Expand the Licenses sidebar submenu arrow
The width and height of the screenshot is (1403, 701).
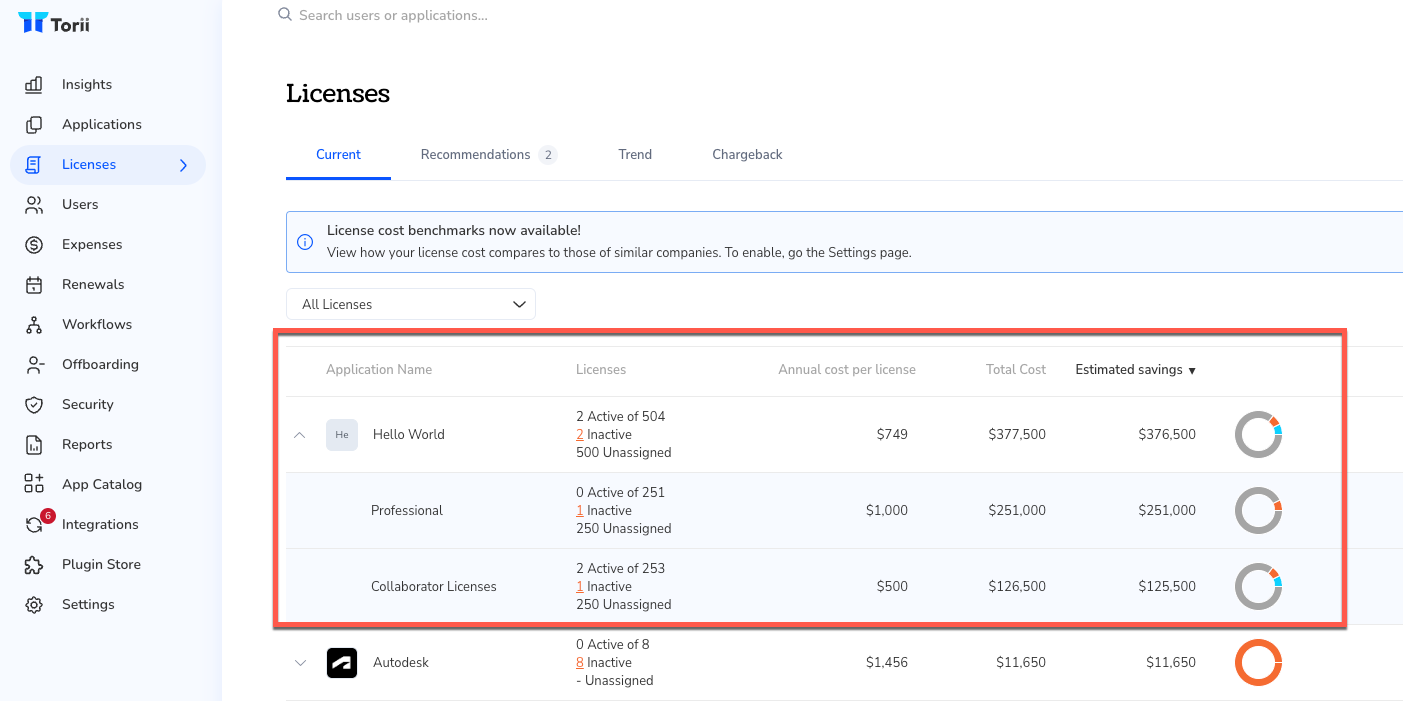[183, 165]
